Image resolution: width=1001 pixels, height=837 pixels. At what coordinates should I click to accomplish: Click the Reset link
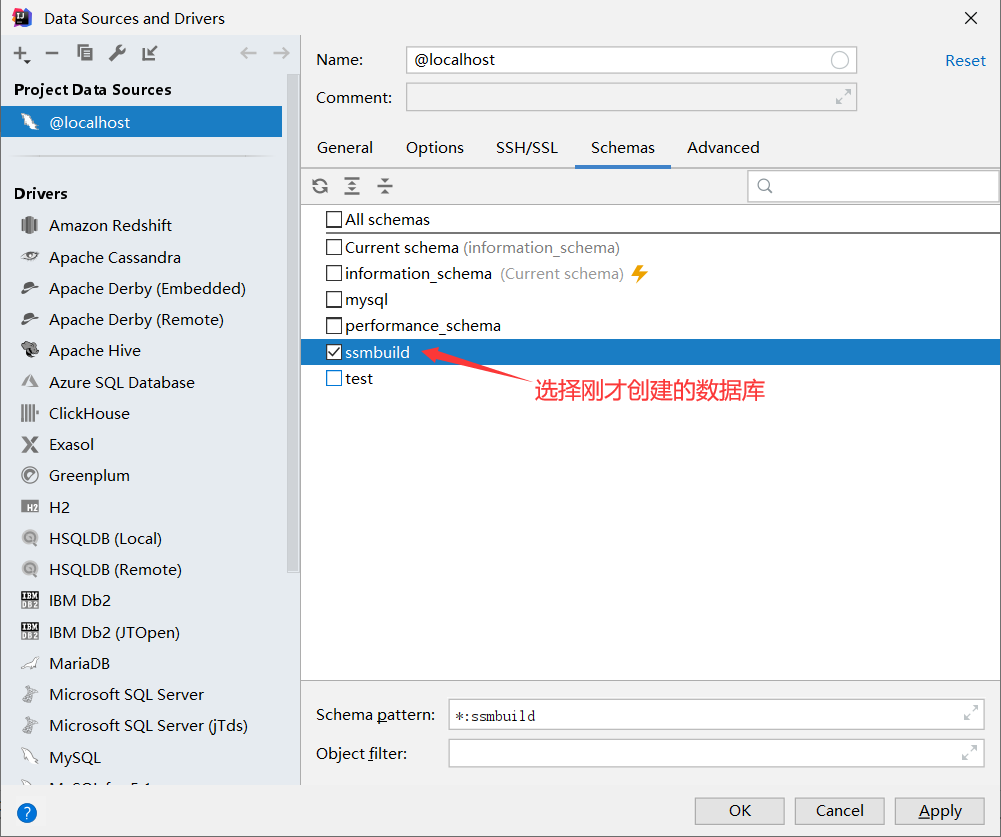tap(965, 61)
